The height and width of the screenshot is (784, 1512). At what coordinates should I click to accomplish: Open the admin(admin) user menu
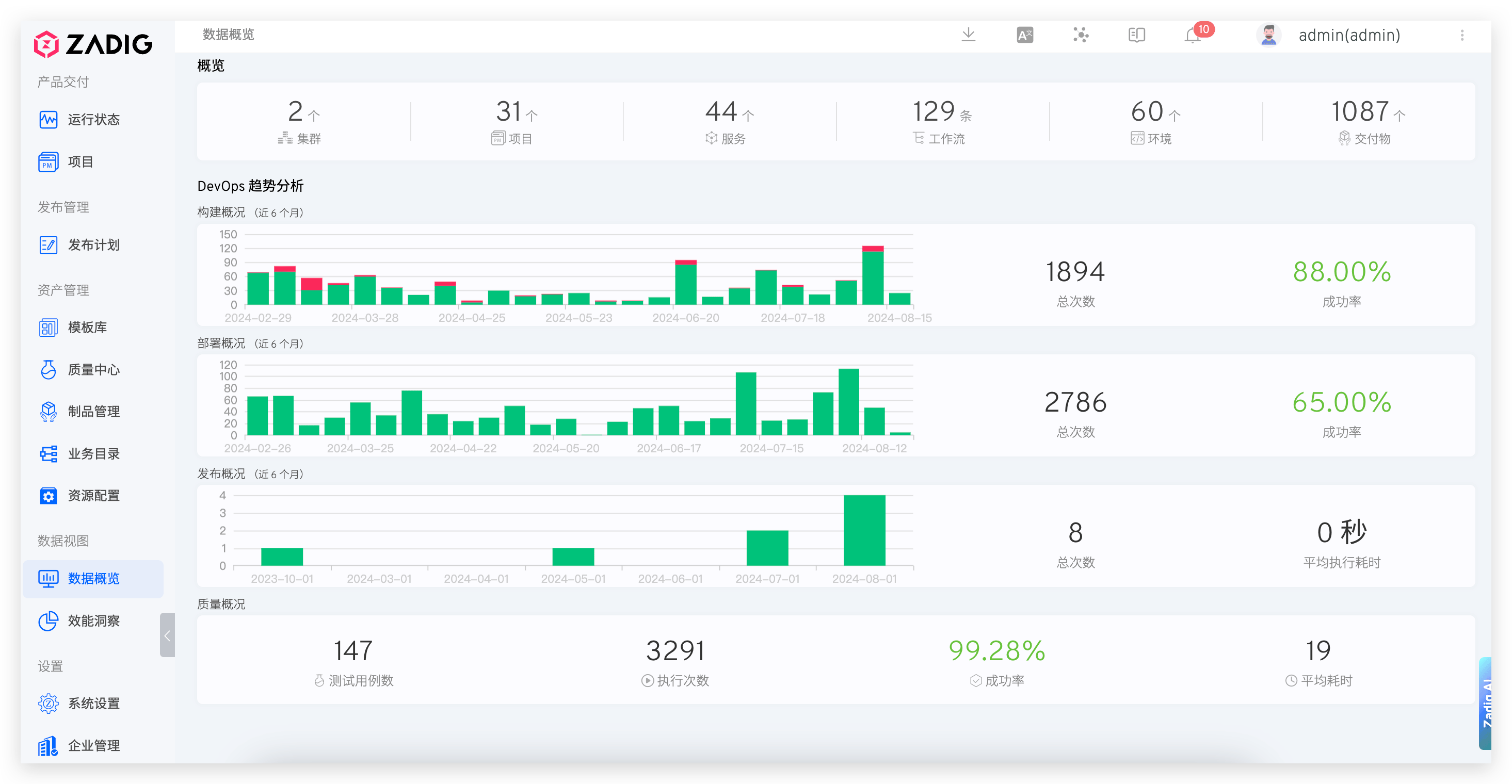(x=1349, y=35)
